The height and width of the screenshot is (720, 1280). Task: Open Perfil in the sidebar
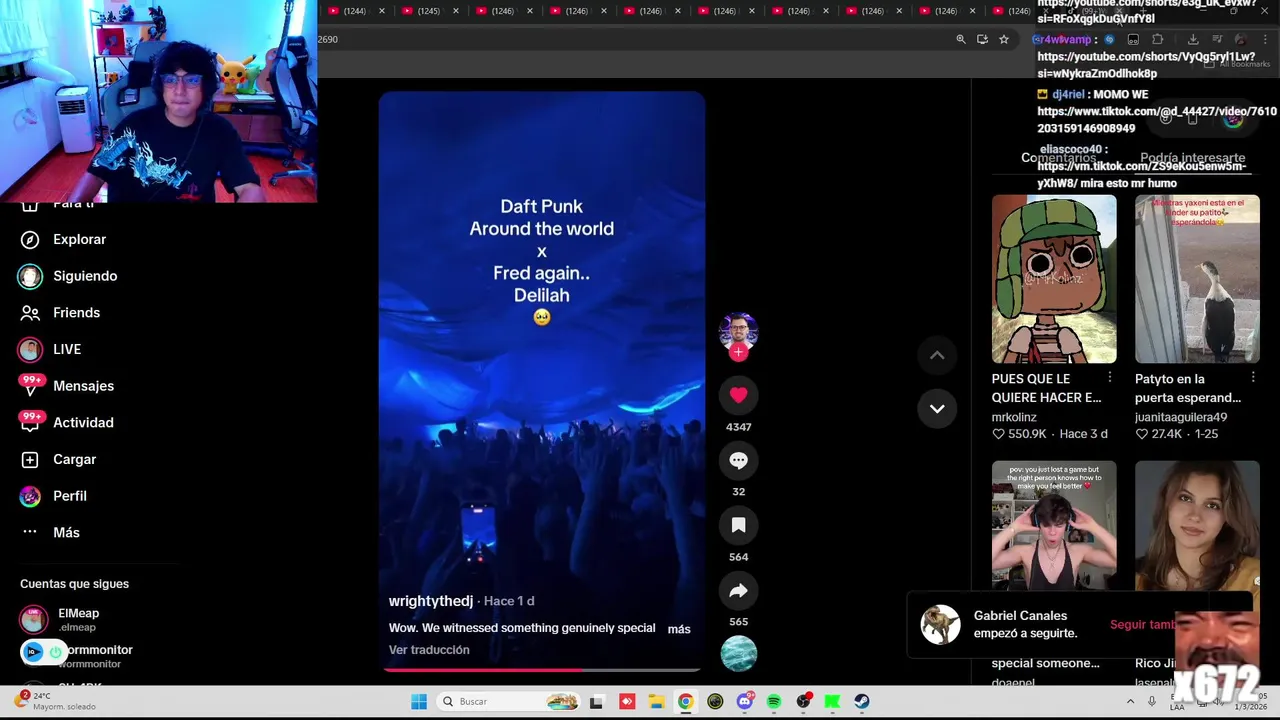(54, 496)
